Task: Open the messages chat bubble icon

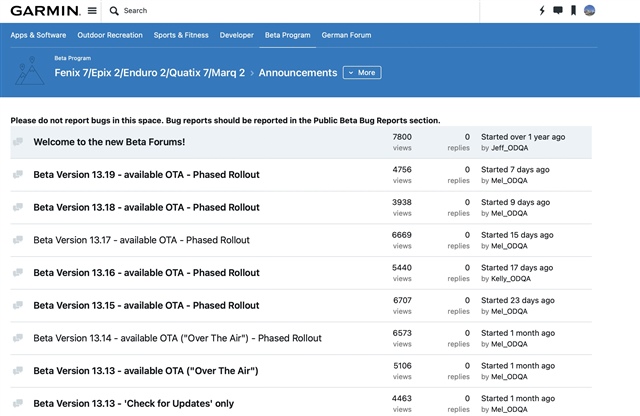Action: point(558,11)
